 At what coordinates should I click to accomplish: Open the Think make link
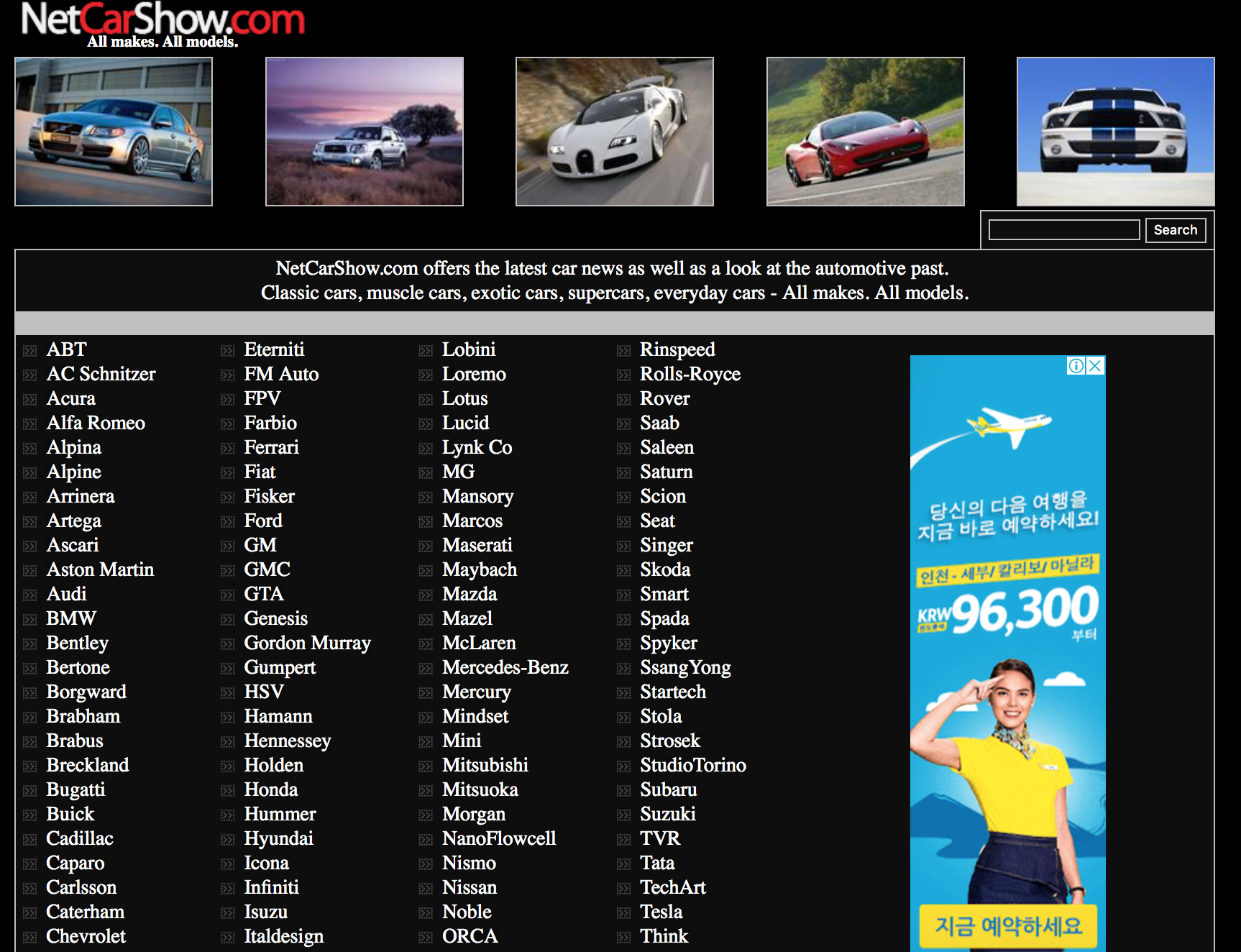click(664, 936)
